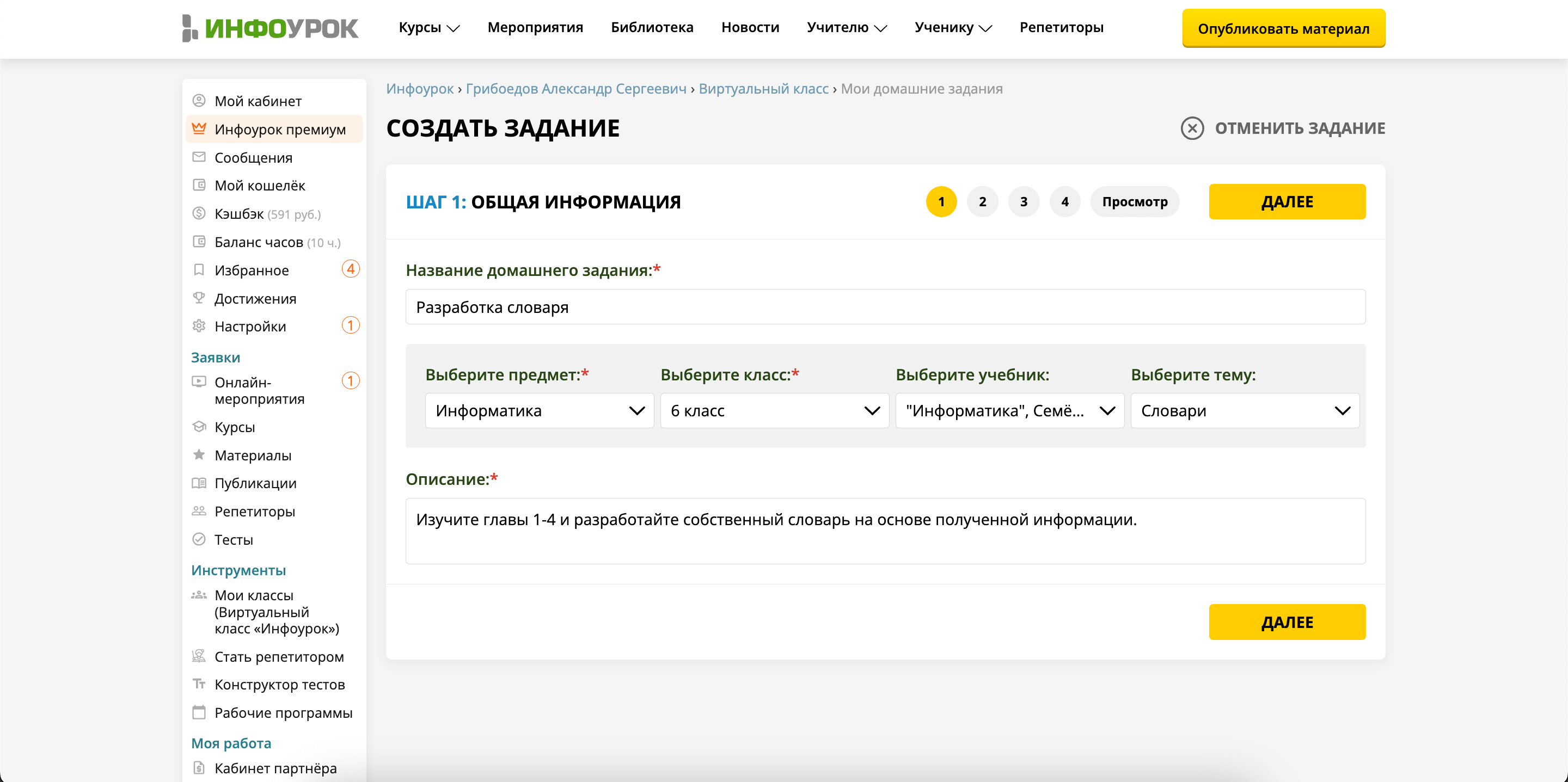Click the Материалы star icon
Viewport: 1568px width, 782px height.
[199, 454]
